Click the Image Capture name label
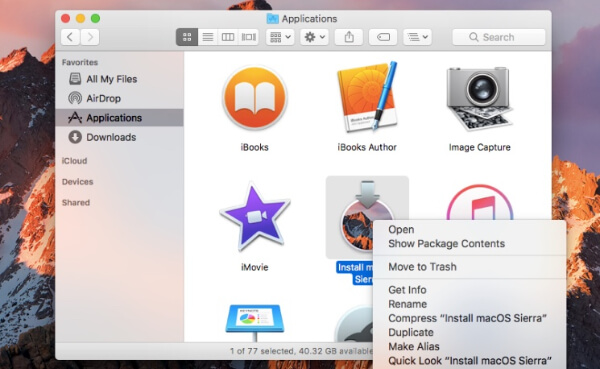This screenshot has height=369, width=600. click(479, 147)
